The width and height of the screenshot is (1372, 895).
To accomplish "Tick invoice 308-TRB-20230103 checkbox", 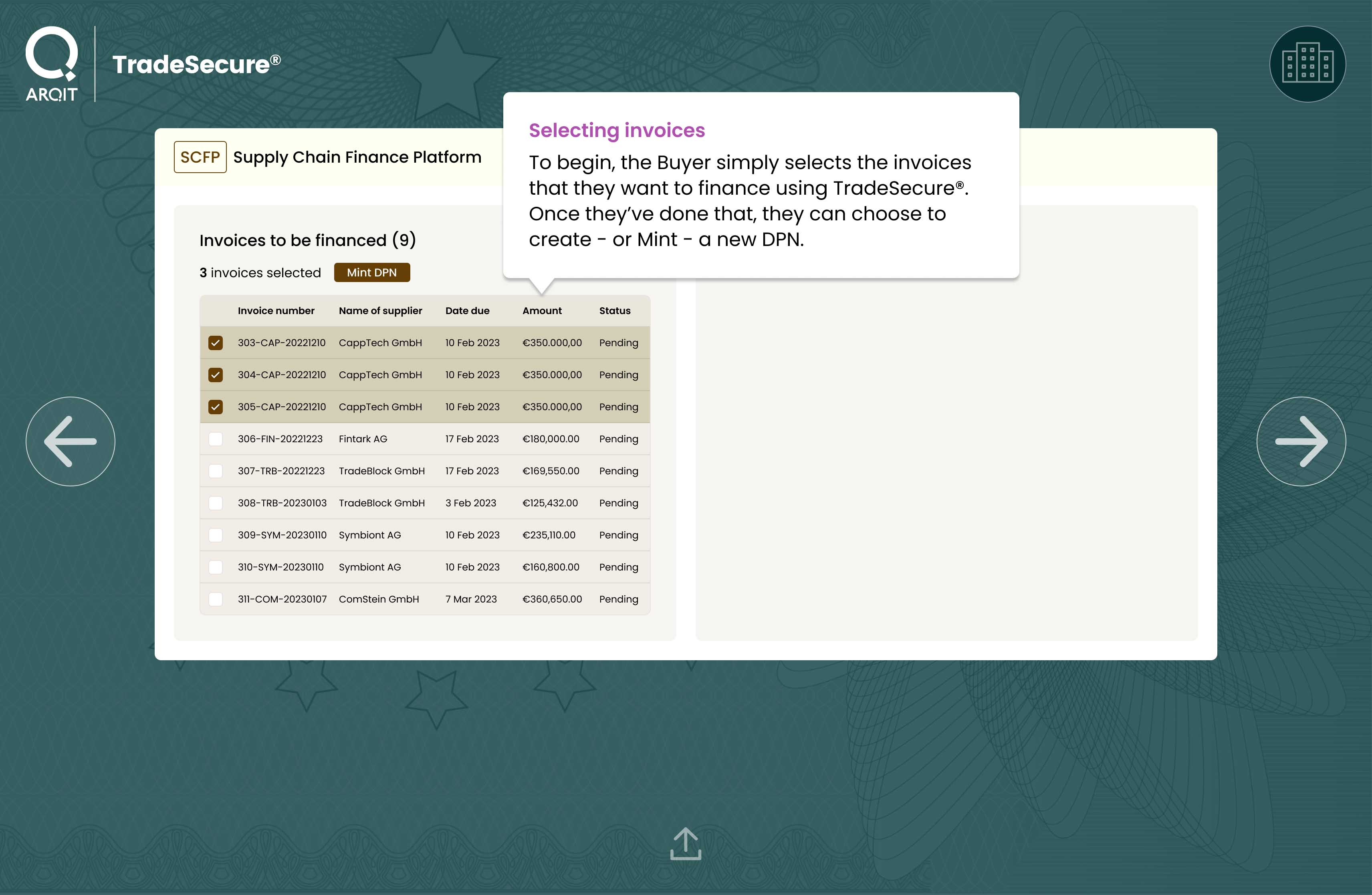I will pyautogui.click(x=216, y=503).
